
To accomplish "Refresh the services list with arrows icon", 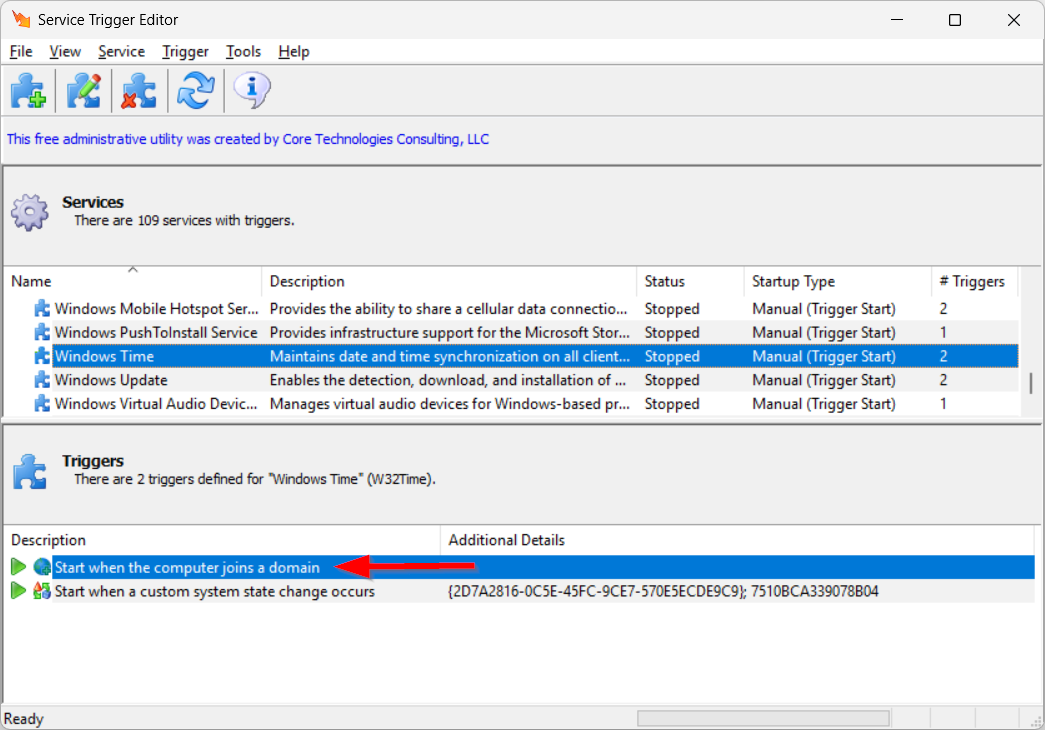I will pyautogui.click(x=195, y=91).
